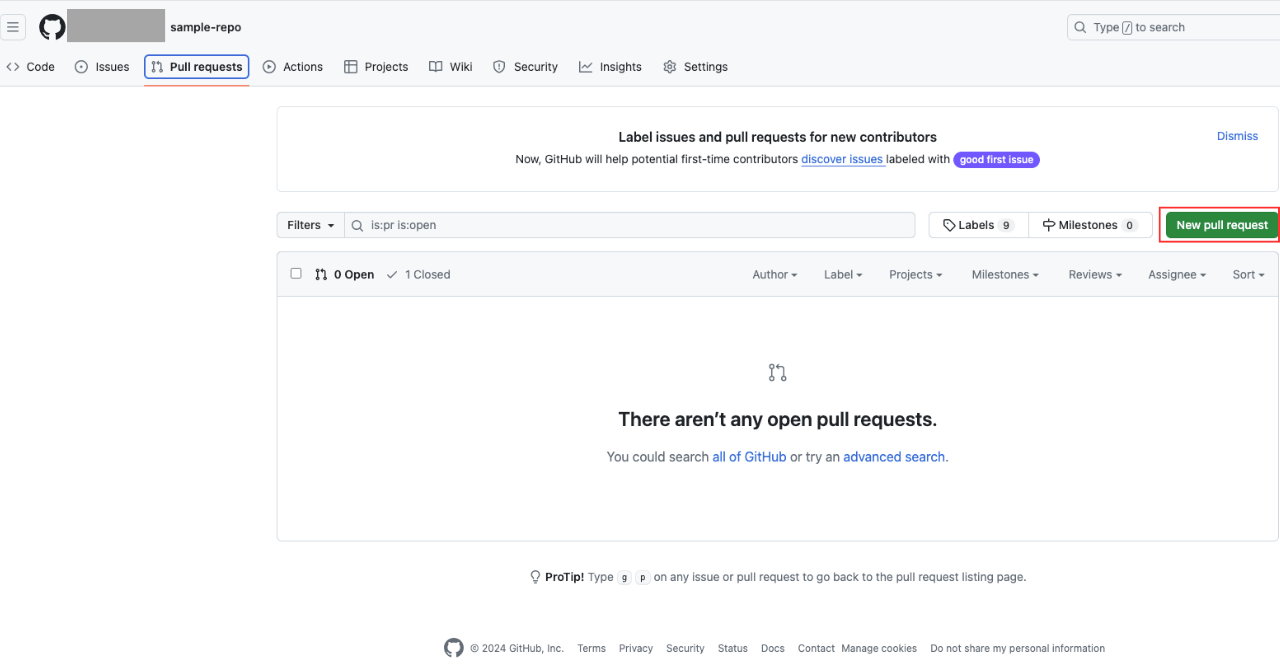Open the Milestones button

pos(1090,225)
